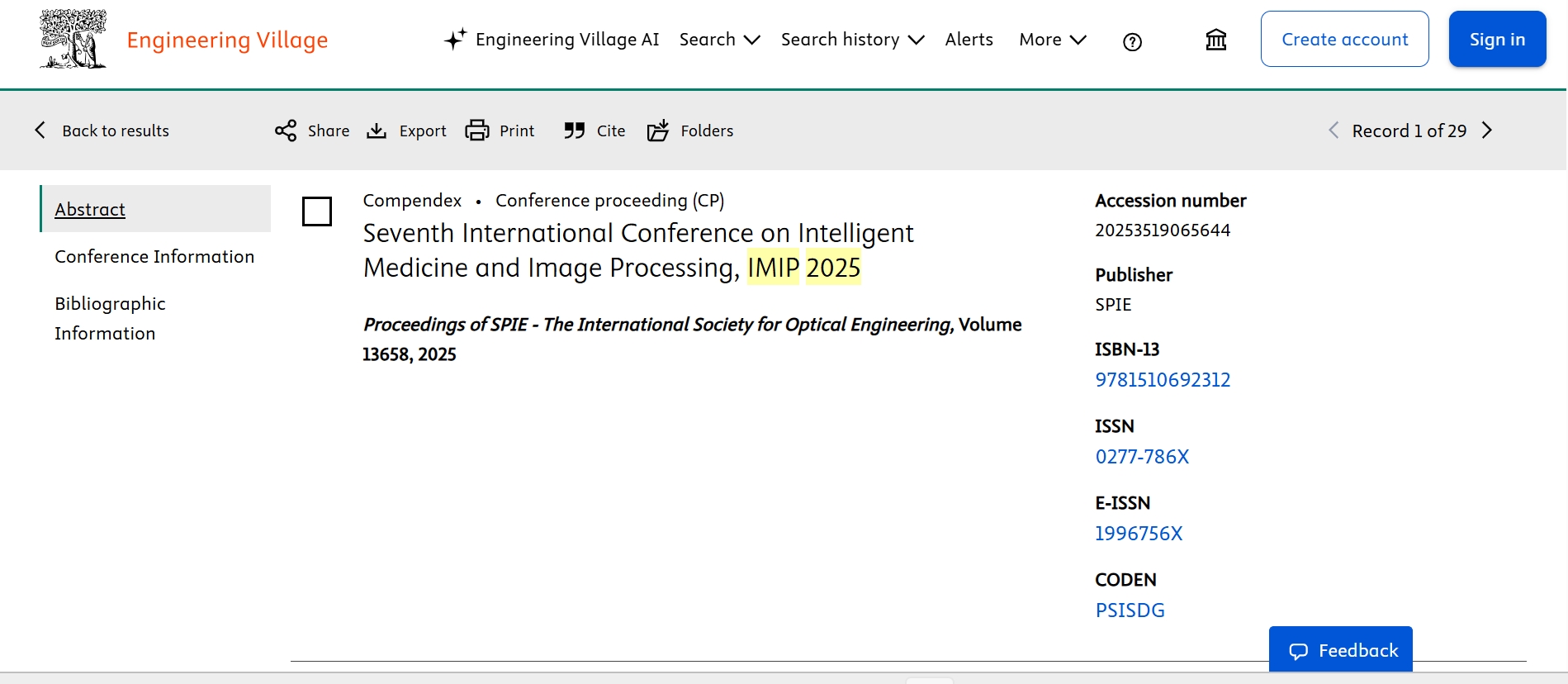Go to next record arrow
Viewport: 1568px width, 684px height.
click(x=1487, y=131)
